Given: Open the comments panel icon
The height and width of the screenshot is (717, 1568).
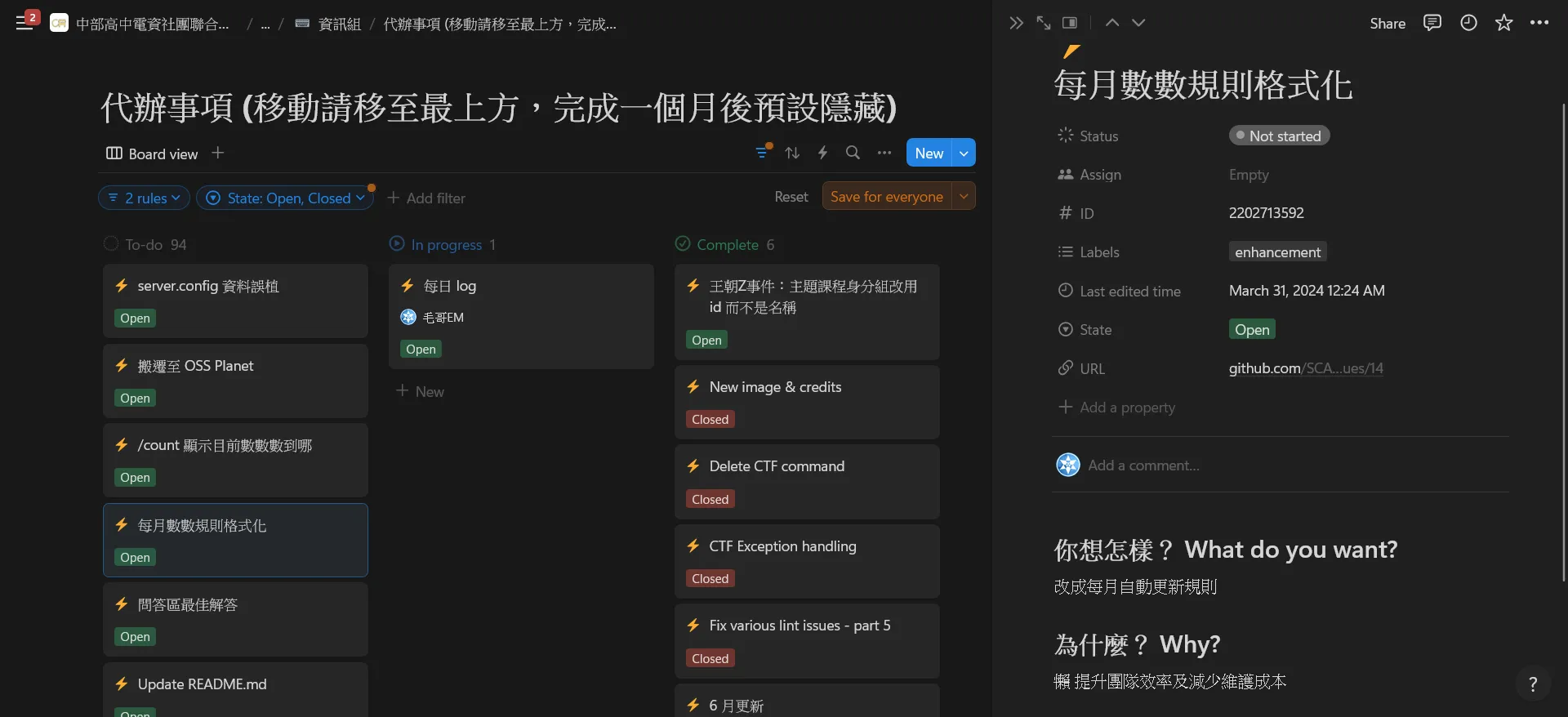Looking at the screenshot, I should tap(1432, 23).
